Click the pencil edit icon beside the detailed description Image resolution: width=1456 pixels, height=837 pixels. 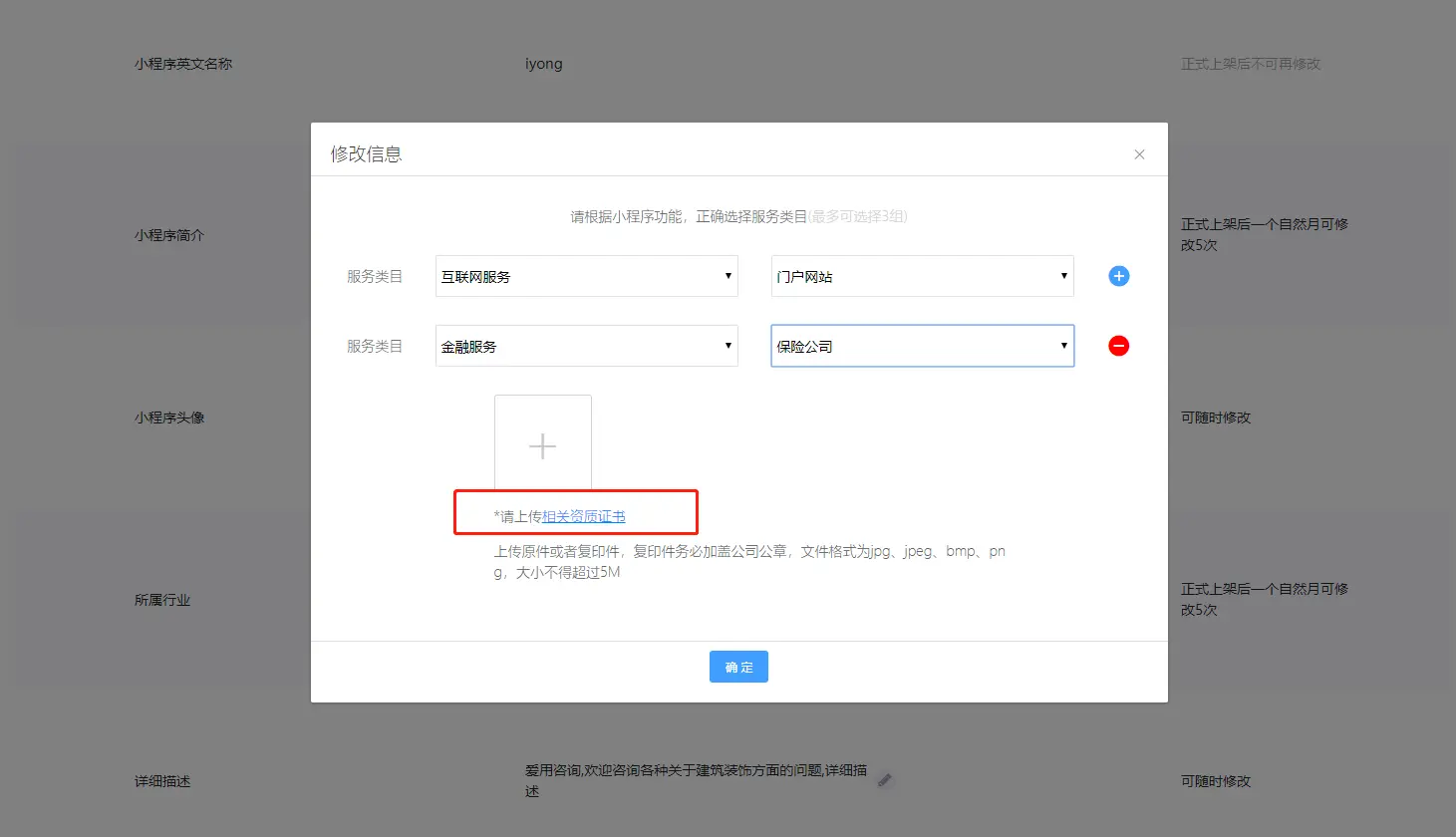pyautogui.click(x=884, y=780)
